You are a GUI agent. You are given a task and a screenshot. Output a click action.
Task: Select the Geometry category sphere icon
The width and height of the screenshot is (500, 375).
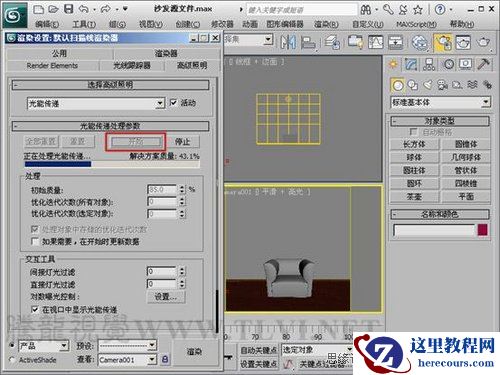coord(398,85)
